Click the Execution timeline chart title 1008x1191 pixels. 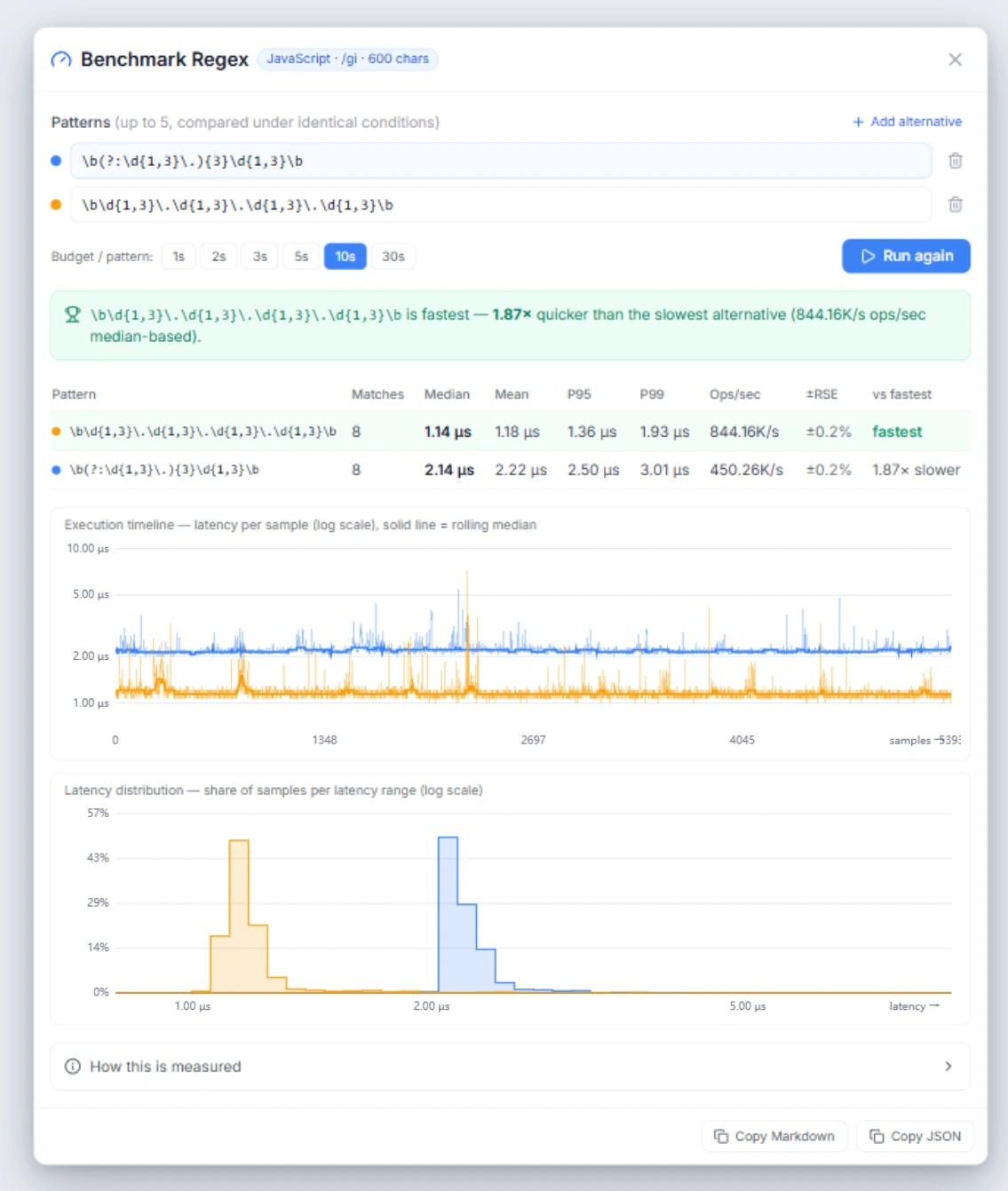[x=300, y=525]
